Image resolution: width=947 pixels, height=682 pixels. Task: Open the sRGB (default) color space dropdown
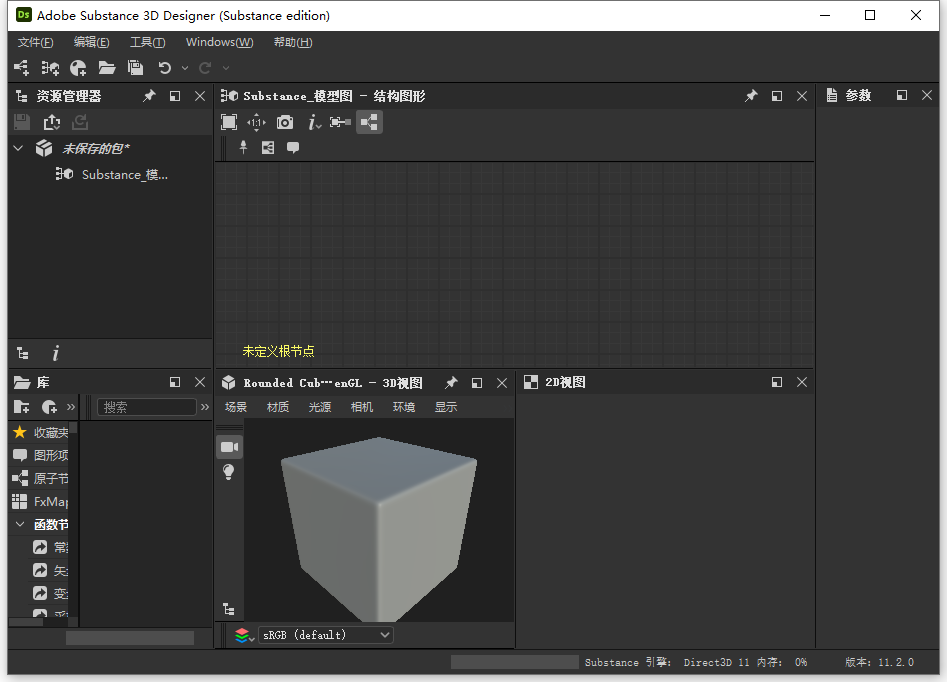[x=326, y=635]
